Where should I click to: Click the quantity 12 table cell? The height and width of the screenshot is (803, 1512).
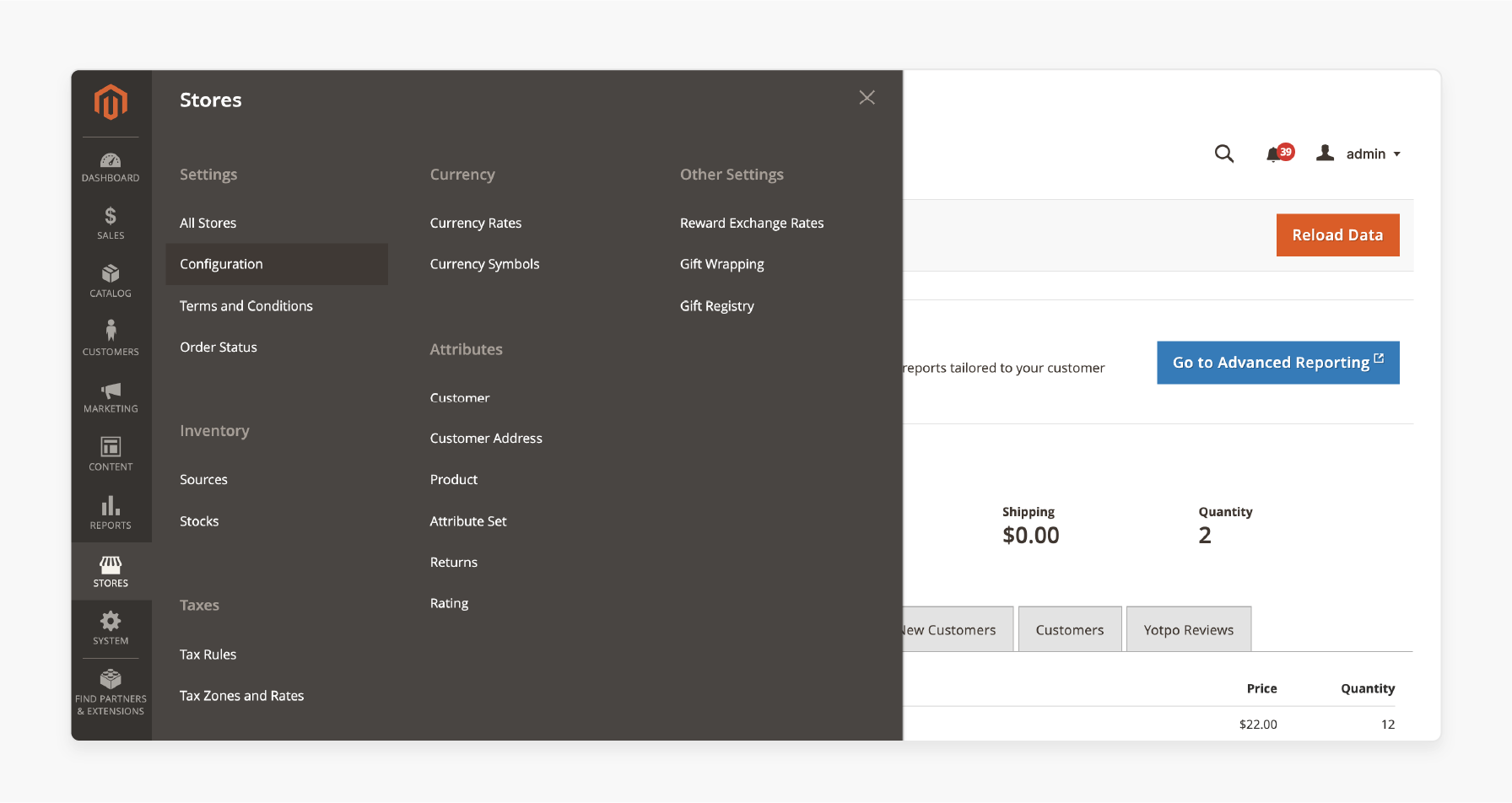pyautogui.click(x=1388, y=724)
